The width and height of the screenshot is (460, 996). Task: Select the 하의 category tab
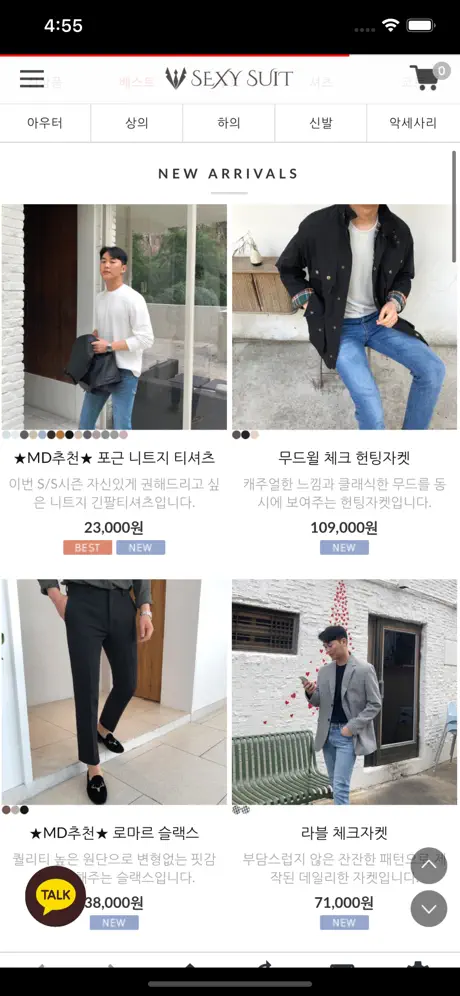pos(229,123)
